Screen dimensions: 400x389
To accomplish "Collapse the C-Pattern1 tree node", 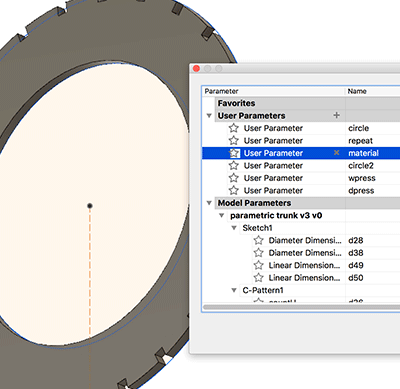I will tap(234, 290).
